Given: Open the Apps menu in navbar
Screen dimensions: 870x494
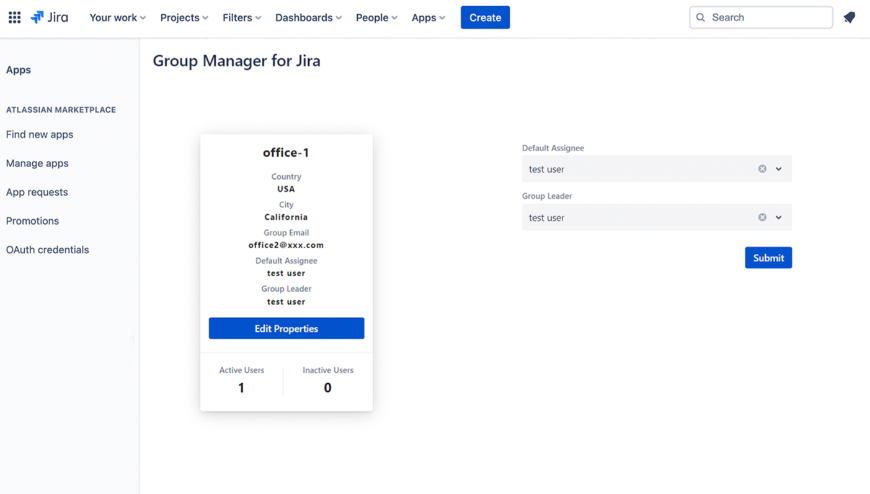Looking at the screenshot, I should [428, 17].
